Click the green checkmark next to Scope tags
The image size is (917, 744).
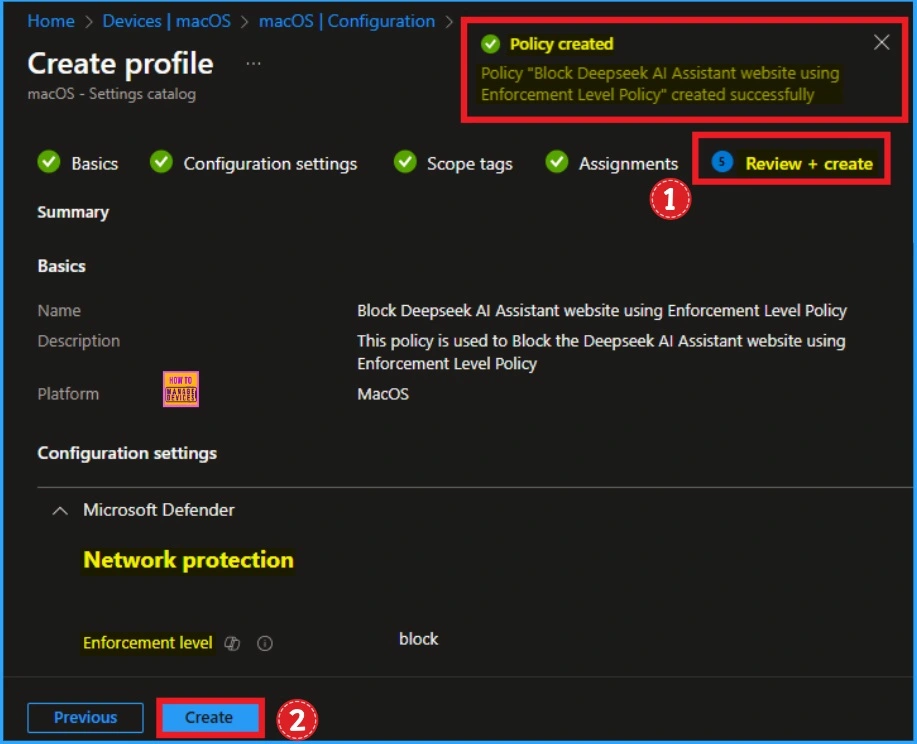click(x=405, y=162)
